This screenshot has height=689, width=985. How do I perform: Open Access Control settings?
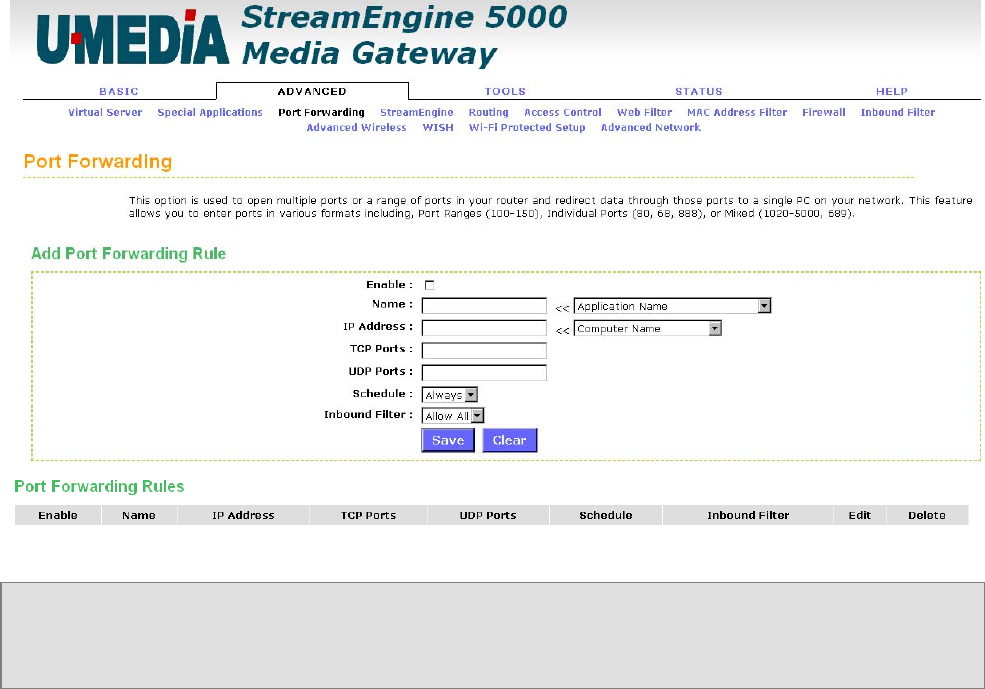[x=563, y=112]
